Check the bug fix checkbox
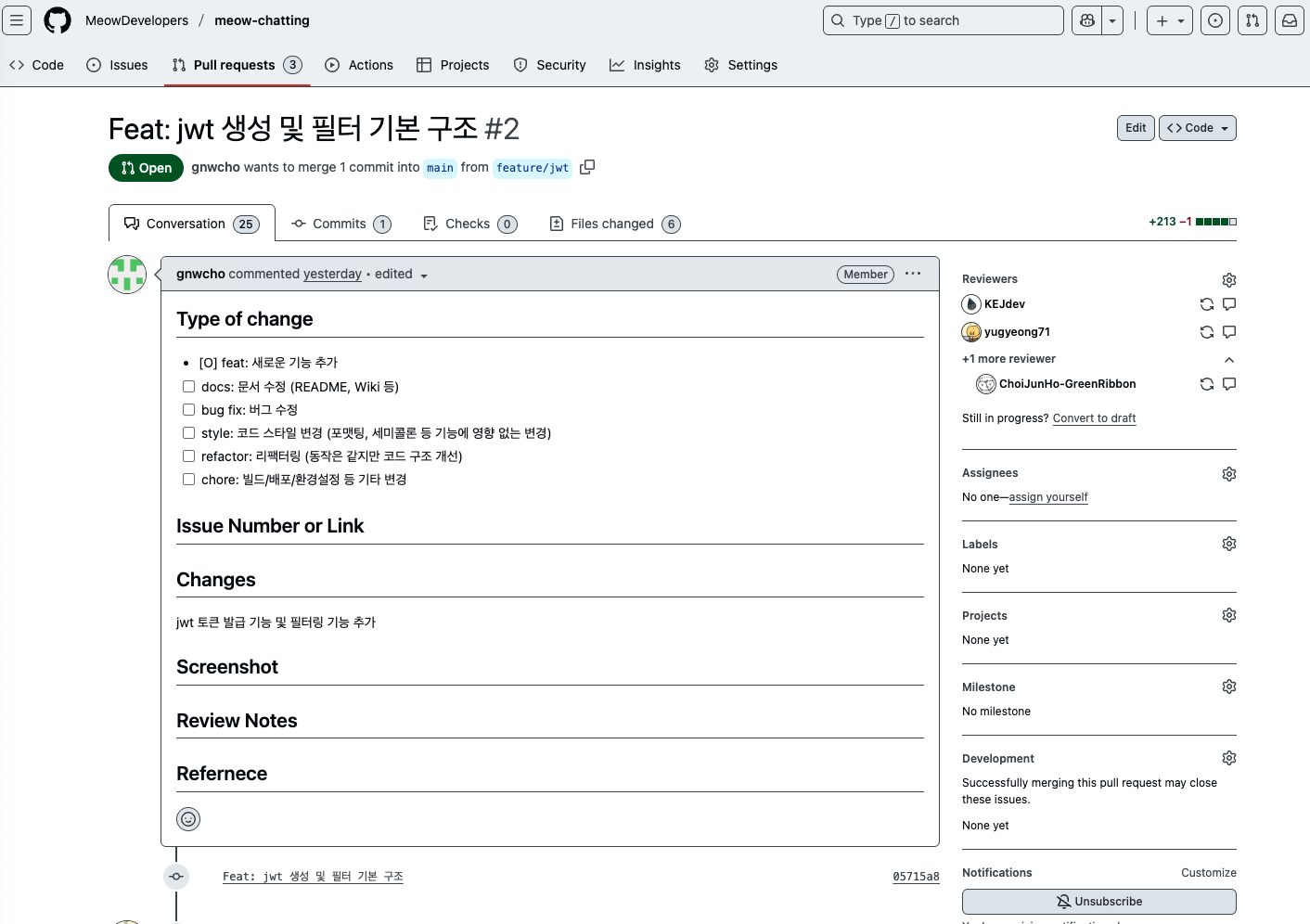 click(188, 409)
